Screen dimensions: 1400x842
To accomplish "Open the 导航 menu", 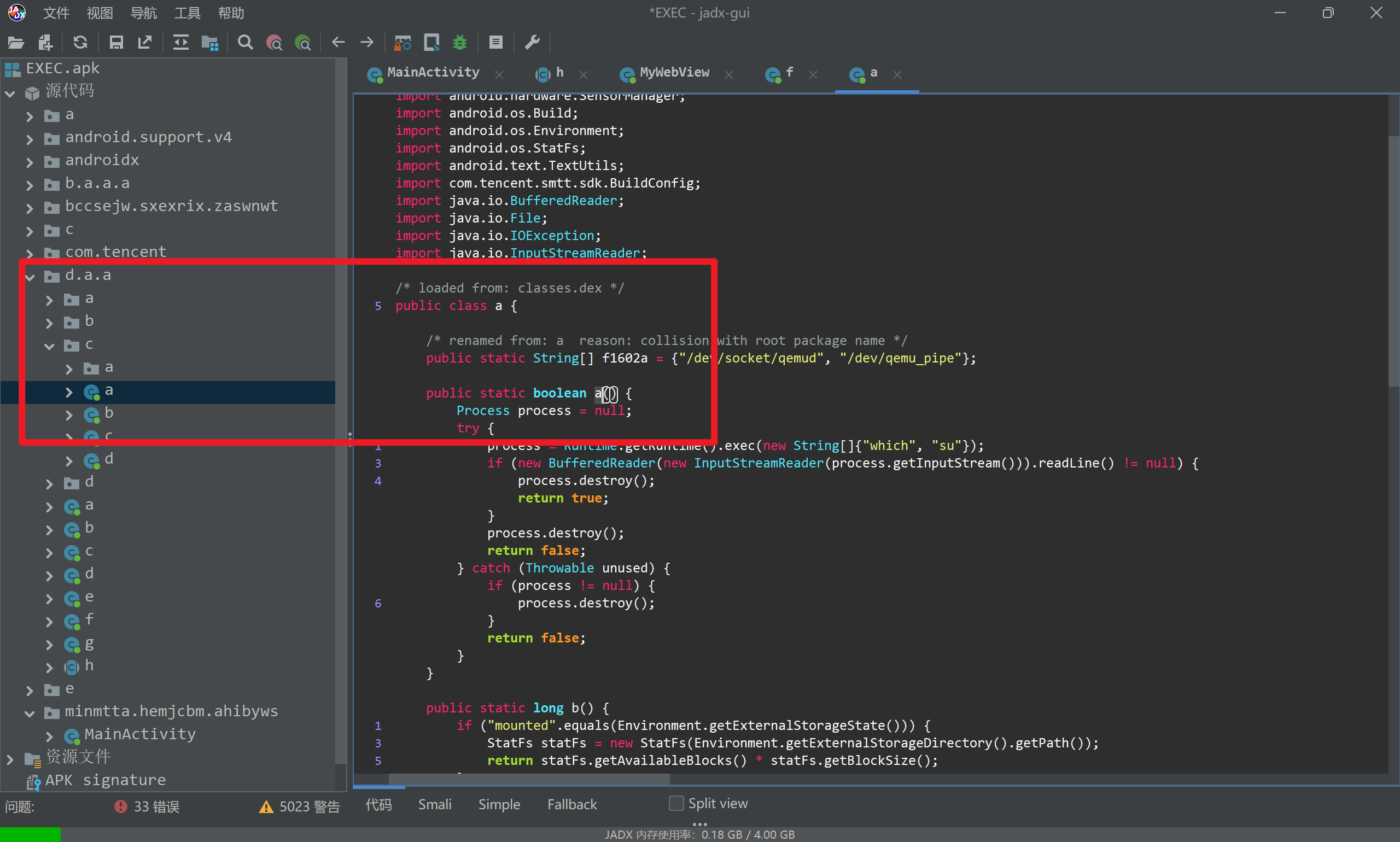I will [x=144, y=13].
